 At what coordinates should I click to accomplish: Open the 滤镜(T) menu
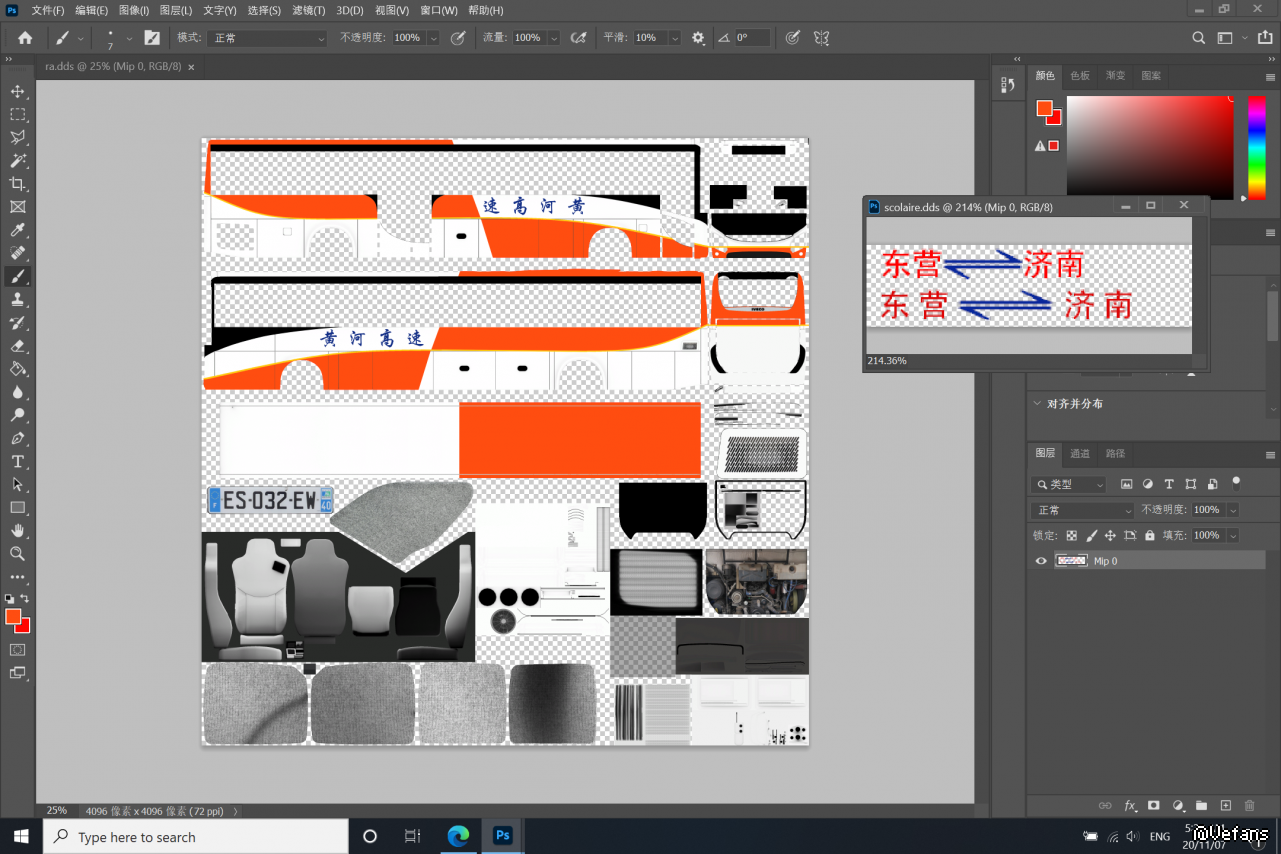tap(308, 10)
